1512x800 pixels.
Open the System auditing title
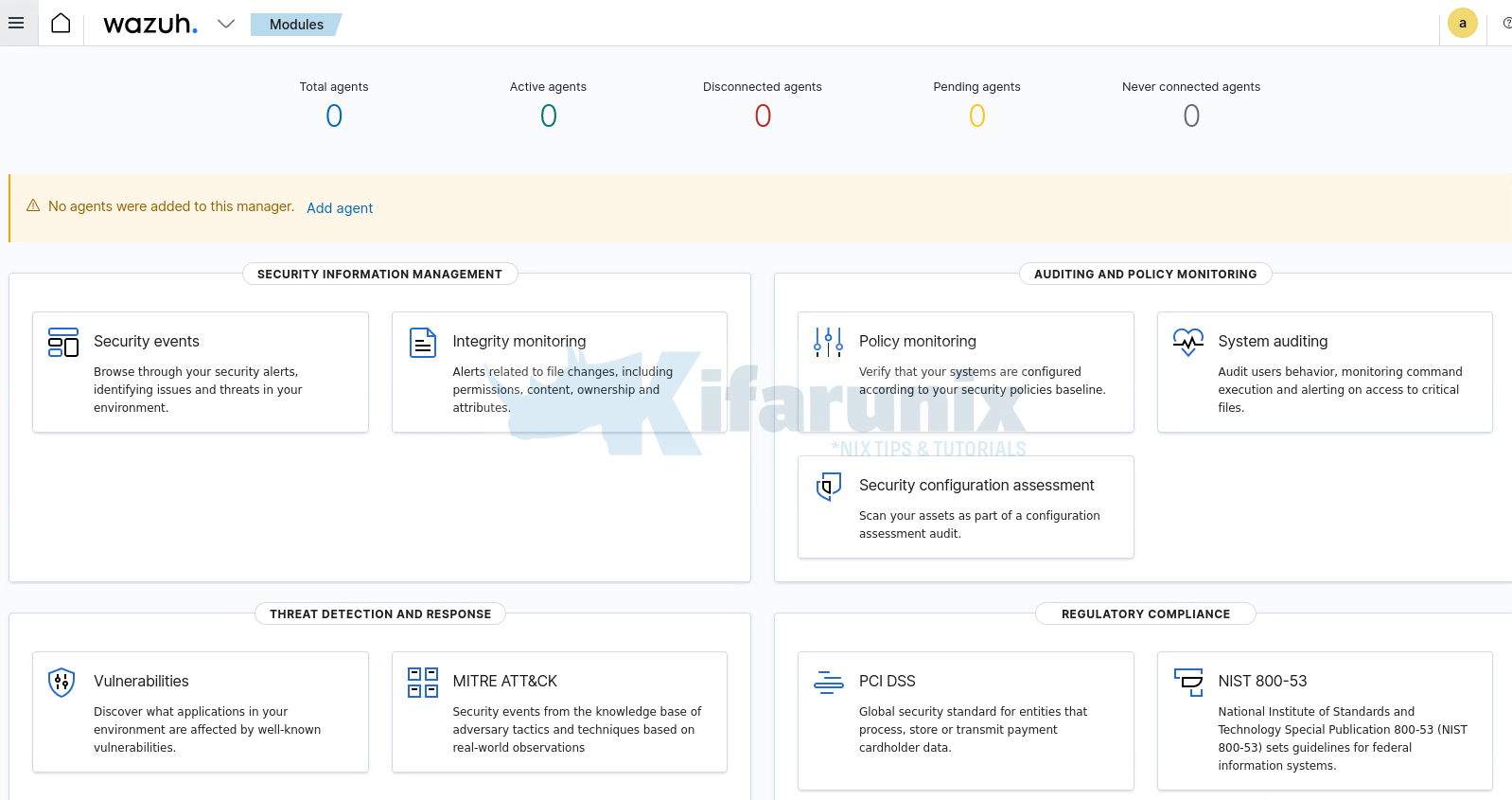pos(1273,342)
